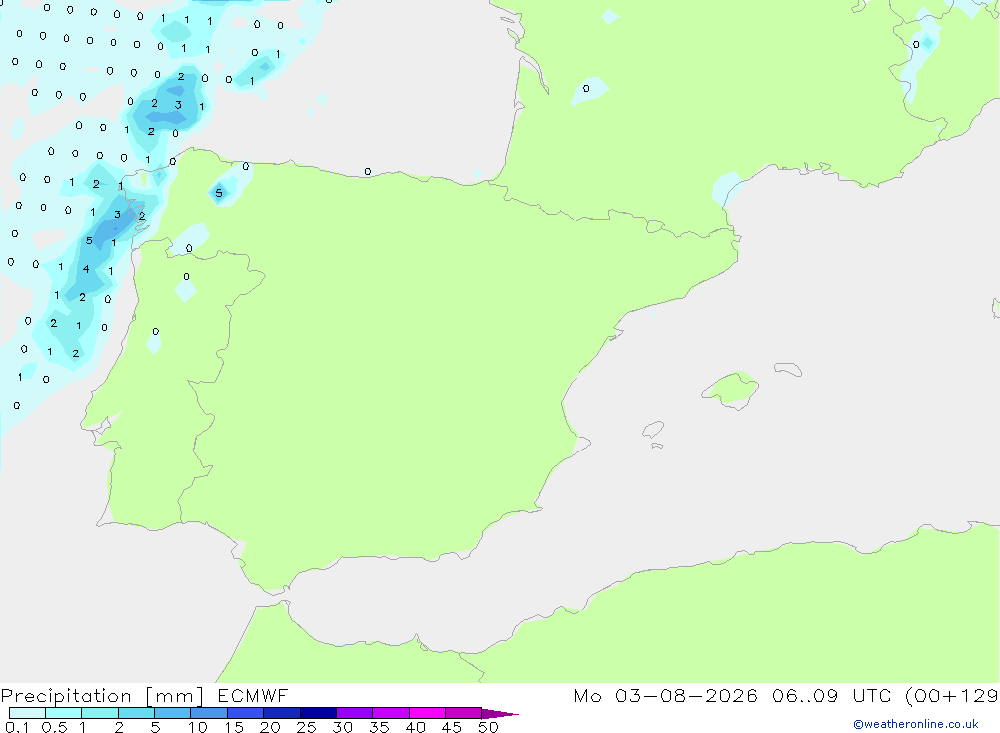This screenshot has height=733, width=1000.
Task: Choose the 40–45 mm magenta legend swatch
Action: tap(427, 713)
